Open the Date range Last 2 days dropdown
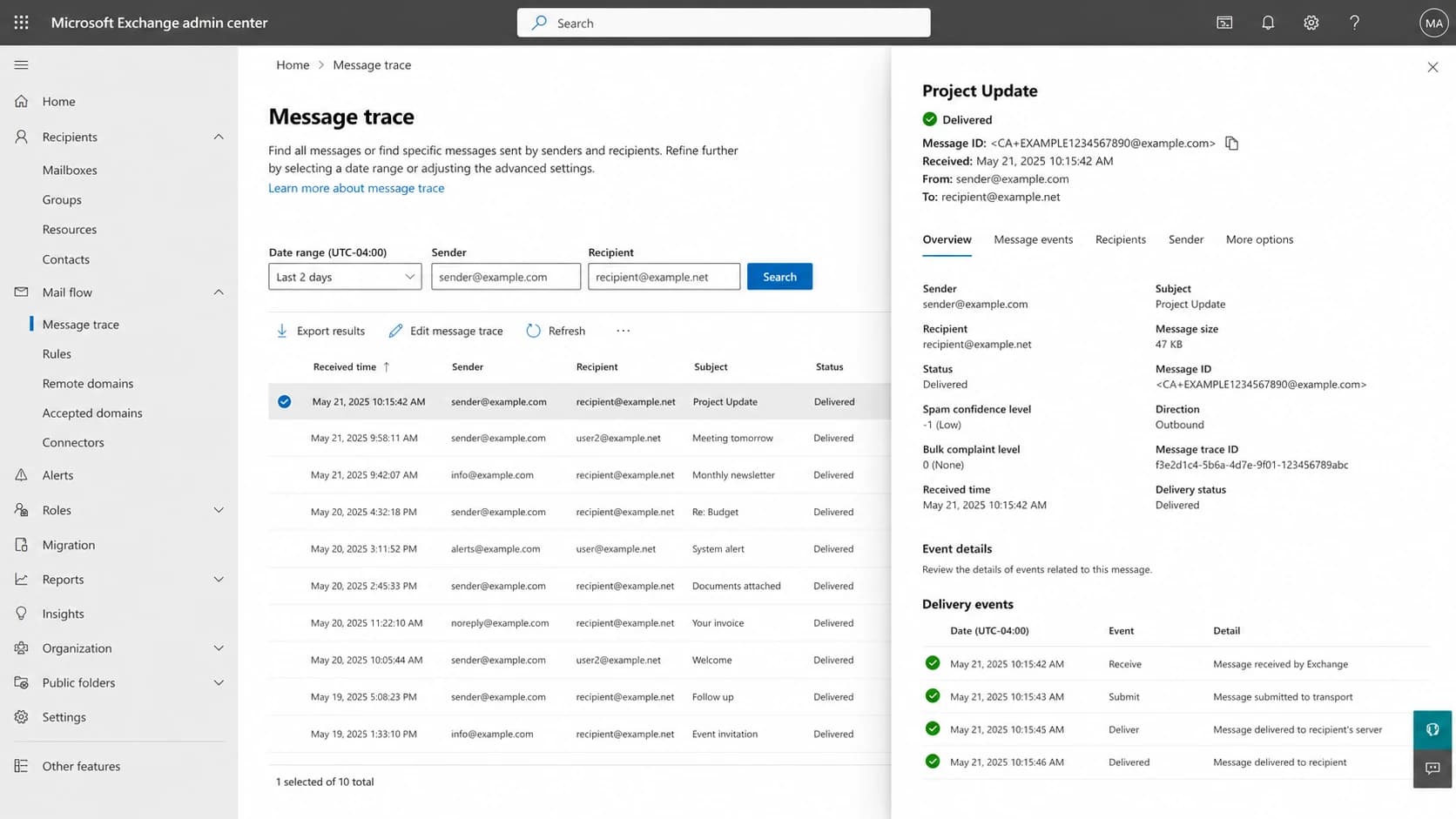 pyautogui.click(x=345, y=277)
